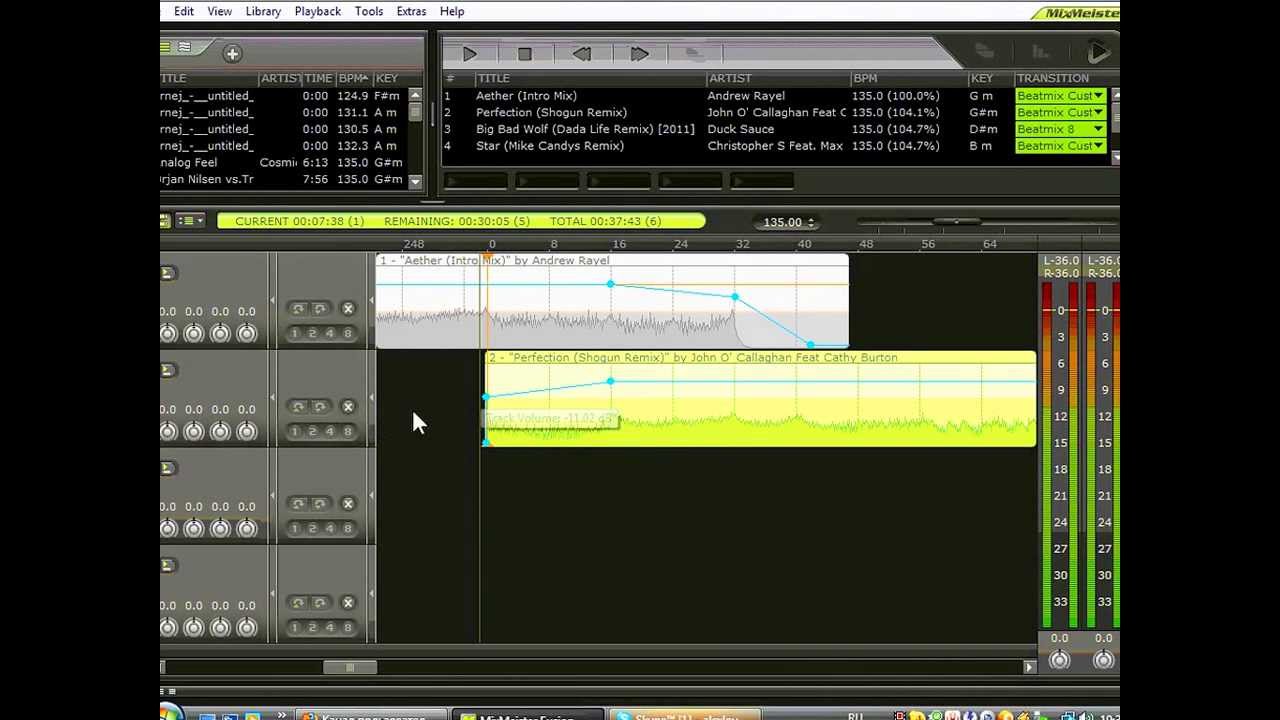The width and height of the screenshot is (1280, 720).
Task: Click the first knob on track 1
Action: 168,333
